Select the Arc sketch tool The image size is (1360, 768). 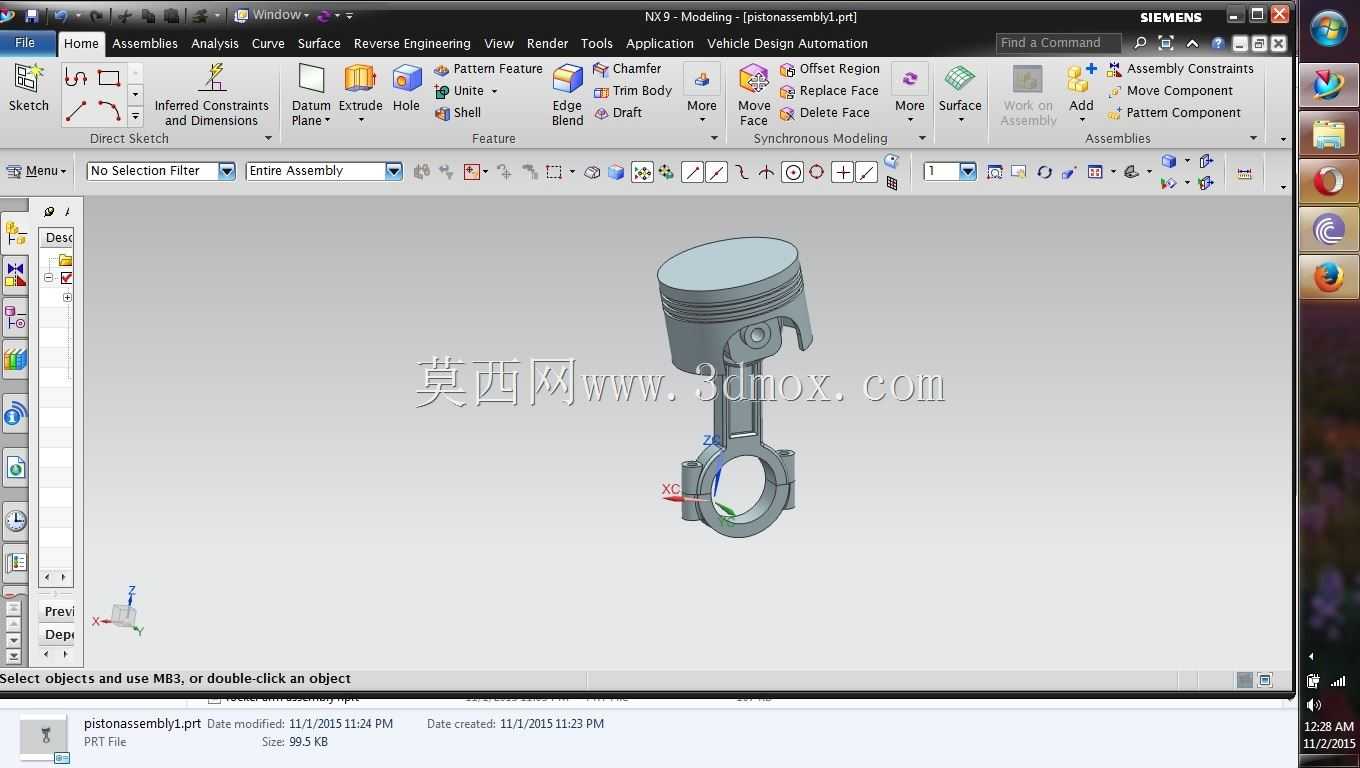coord(109,111)
